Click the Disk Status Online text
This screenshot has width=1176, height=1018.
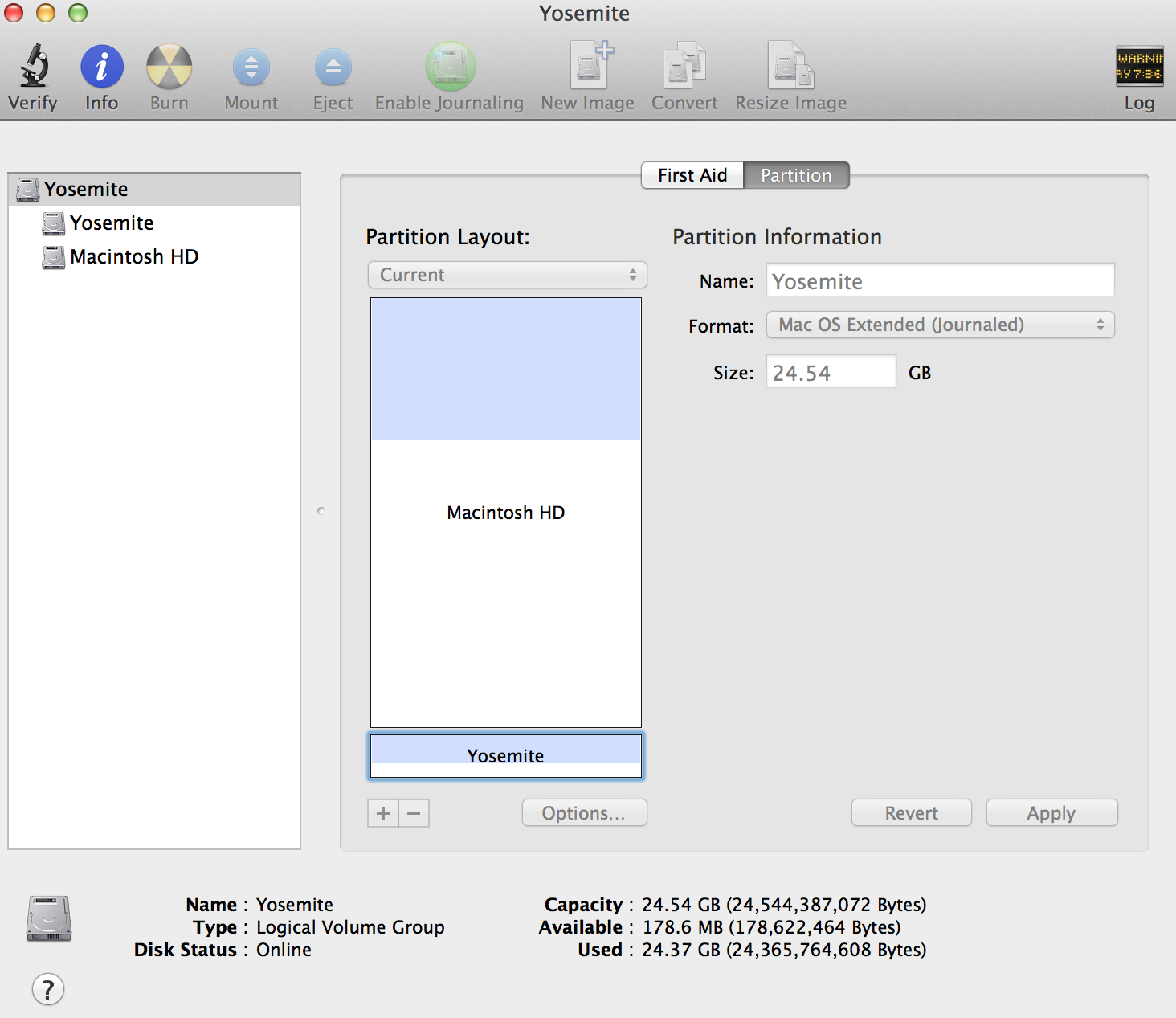pyautogui.click(x=284, y=950)
